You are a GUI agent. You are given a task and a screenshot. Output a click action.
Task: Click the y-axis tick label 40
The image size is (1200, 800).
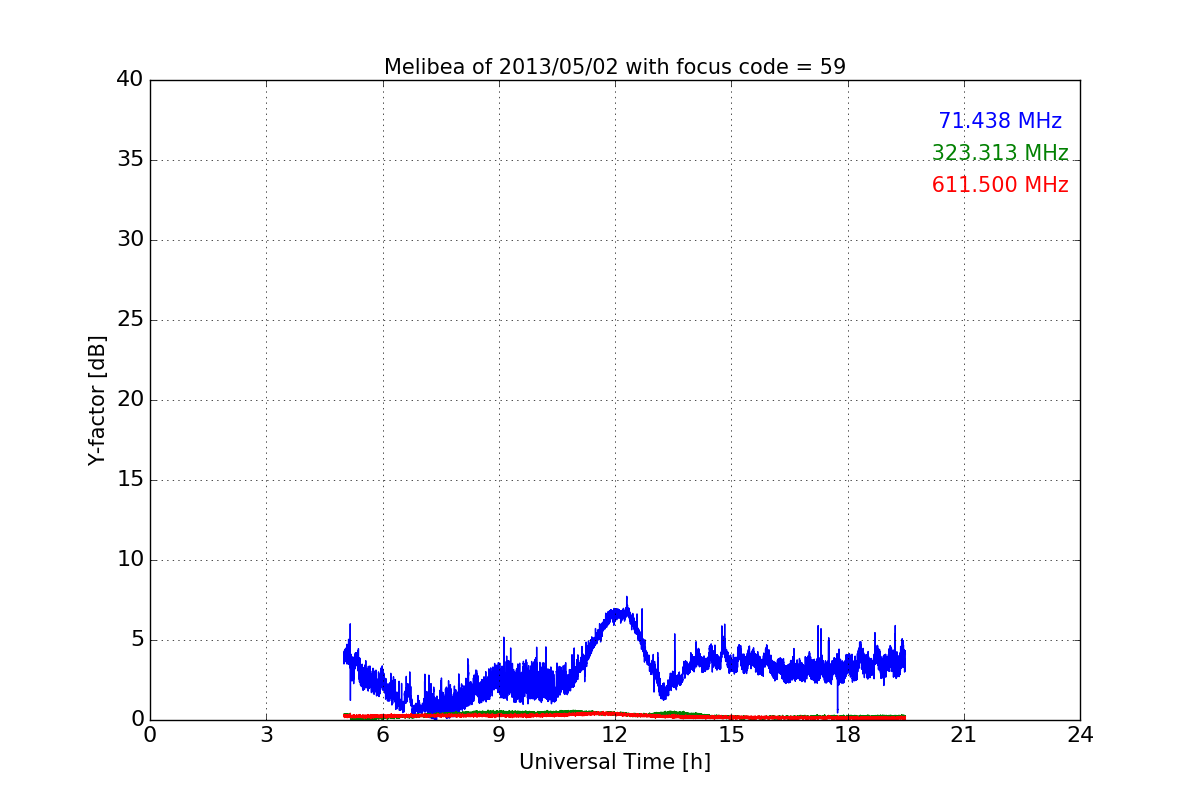point(130,80)
